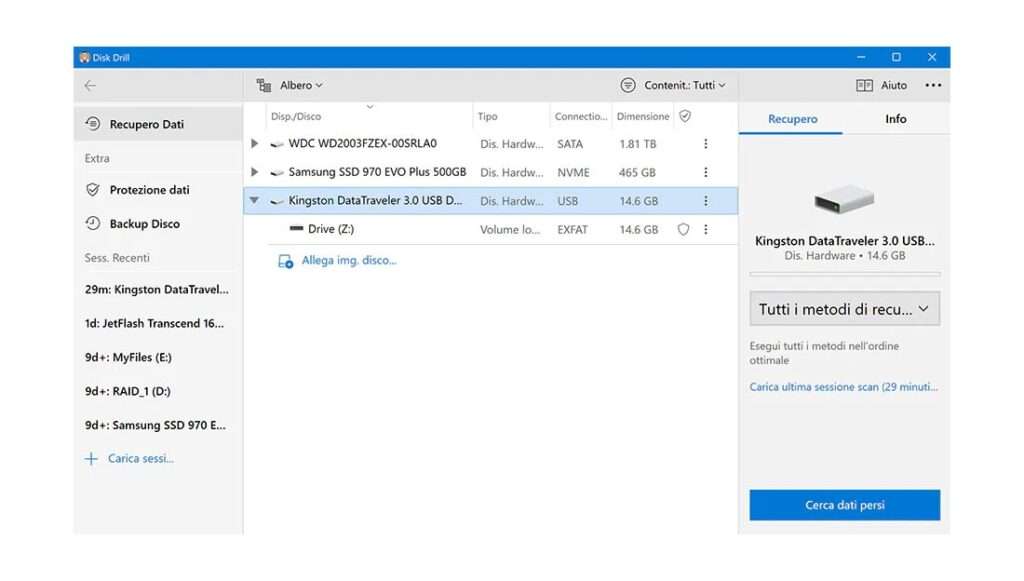Open the three-dot more options menu
1024x581 pixels.
(x=933, y=86)
